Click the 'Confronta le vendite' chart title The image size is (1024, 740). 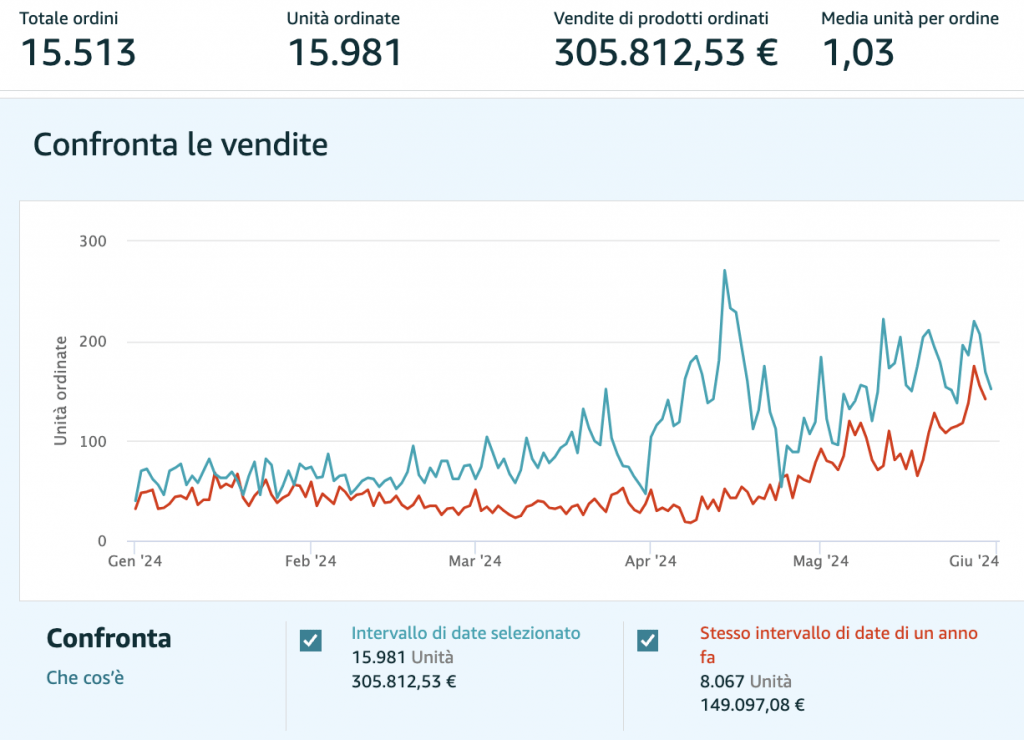point(181,145)
